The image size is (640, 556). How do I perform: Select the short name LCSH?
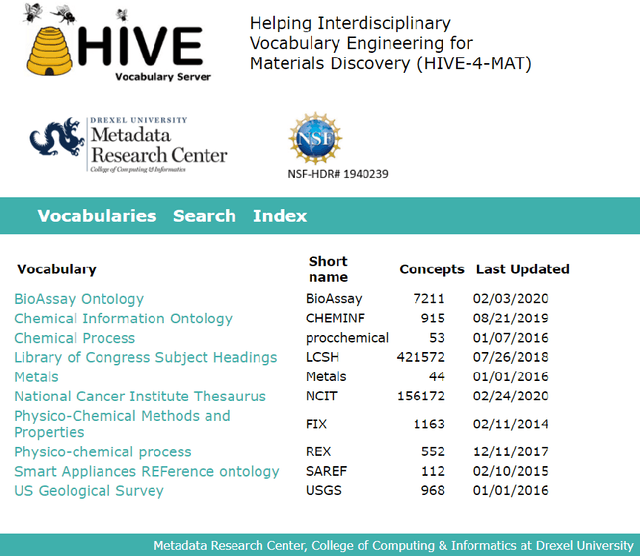[322, 358]
